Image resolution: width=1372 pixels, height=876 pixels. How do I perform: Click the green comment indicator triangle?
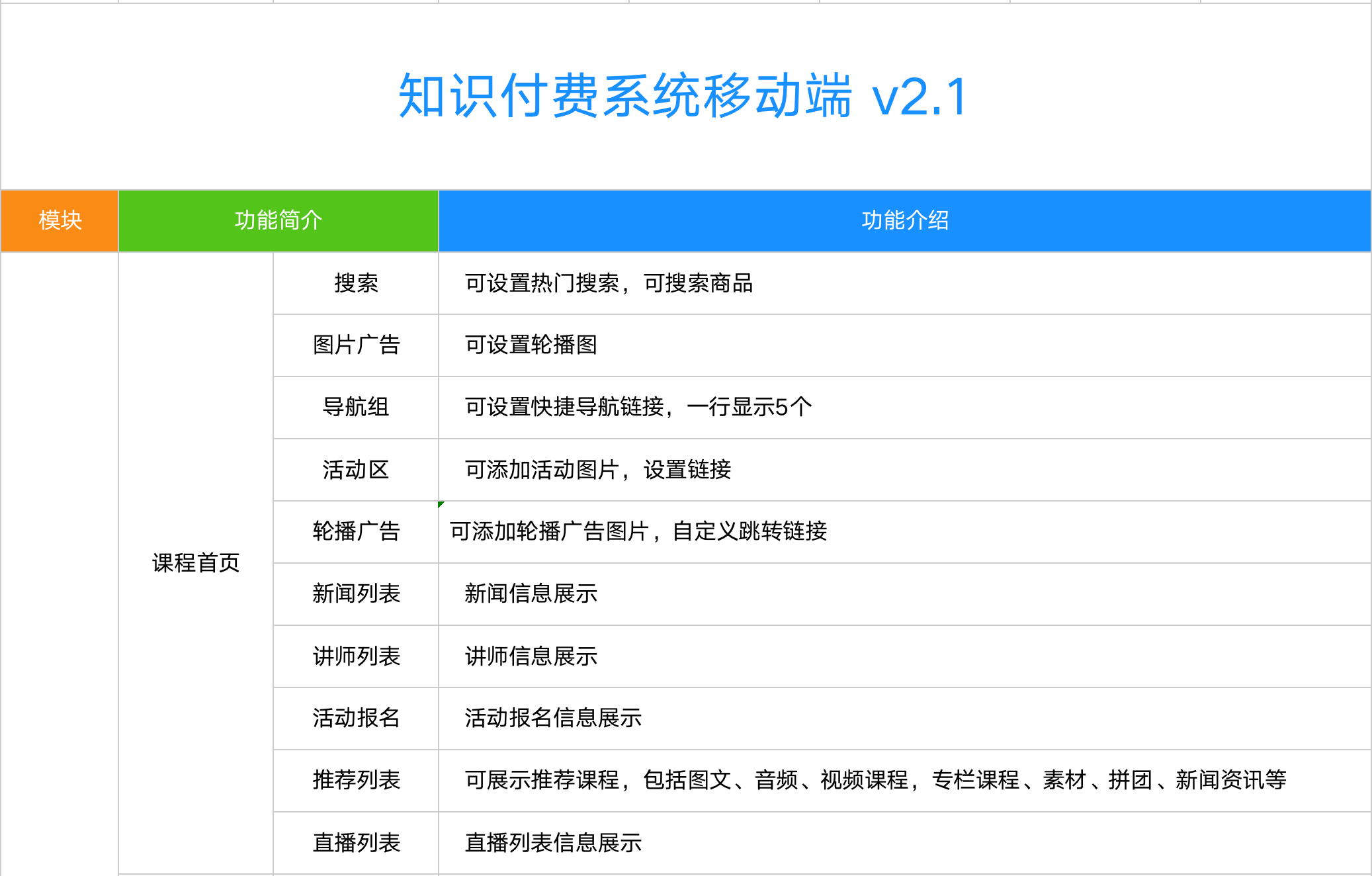pos(441,504)
